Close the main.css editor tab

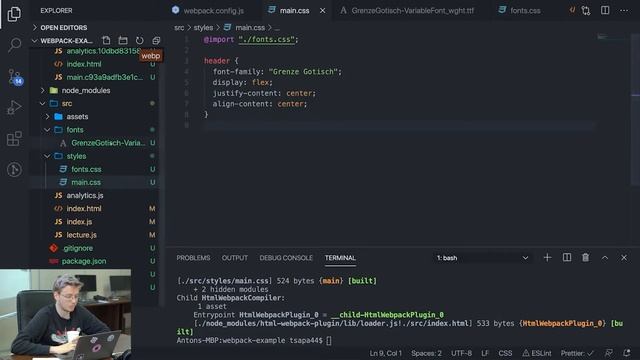tap(322, 11)
